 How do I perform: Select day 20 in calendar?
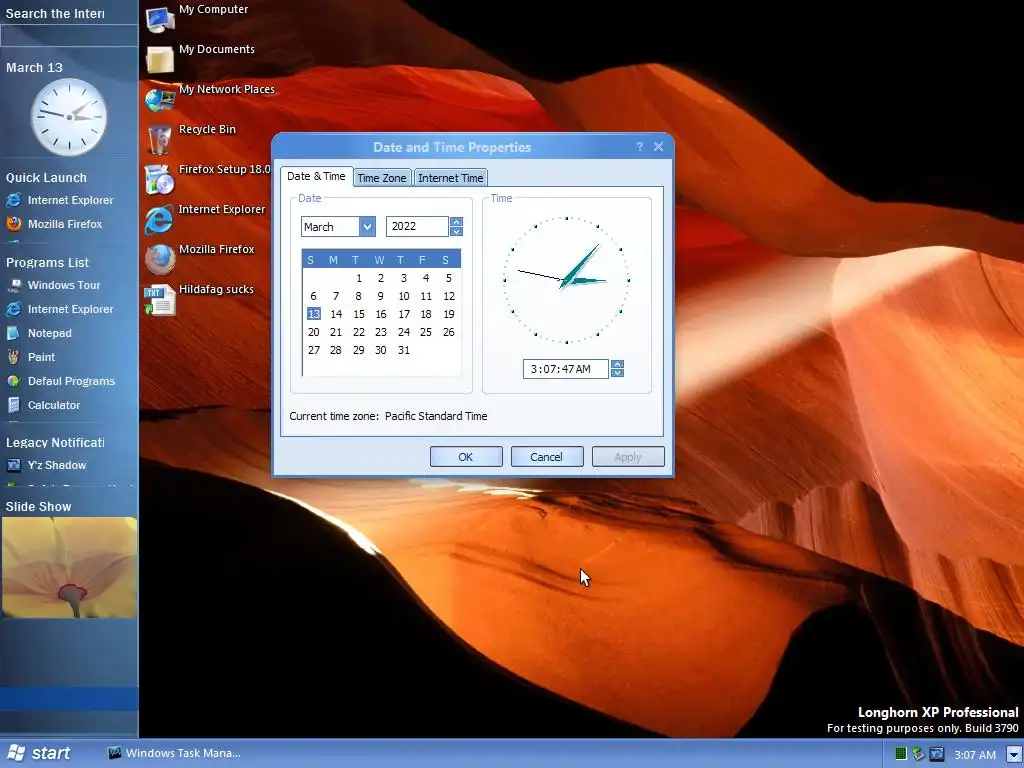tap(313, 332)
